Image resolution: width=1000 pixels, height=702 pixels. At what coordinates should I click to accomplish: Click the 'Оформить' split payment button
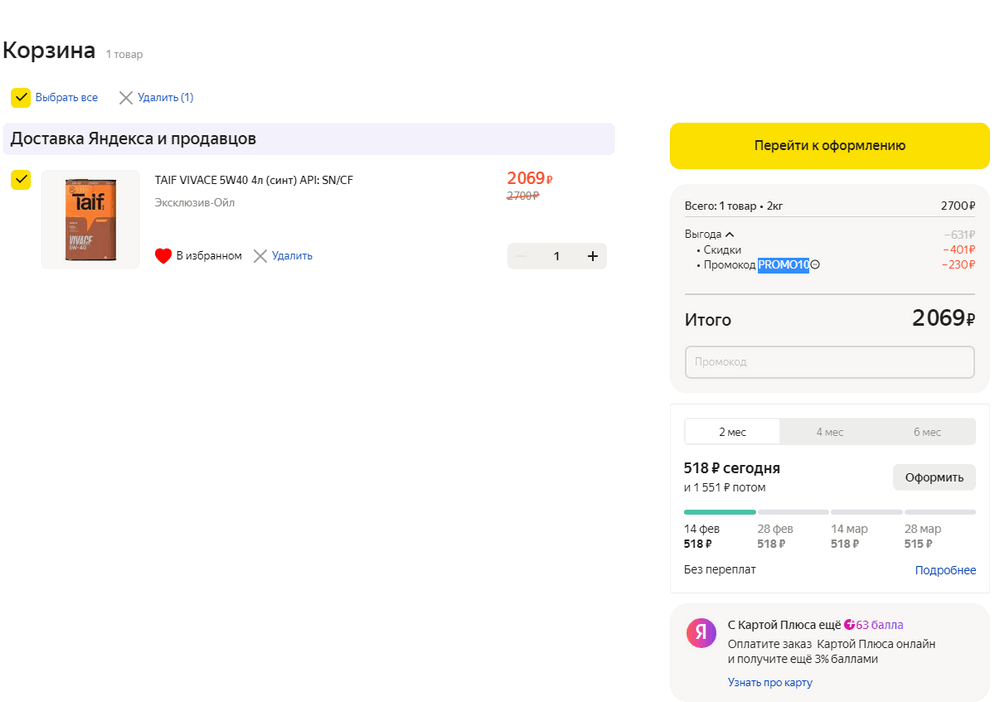934,478
